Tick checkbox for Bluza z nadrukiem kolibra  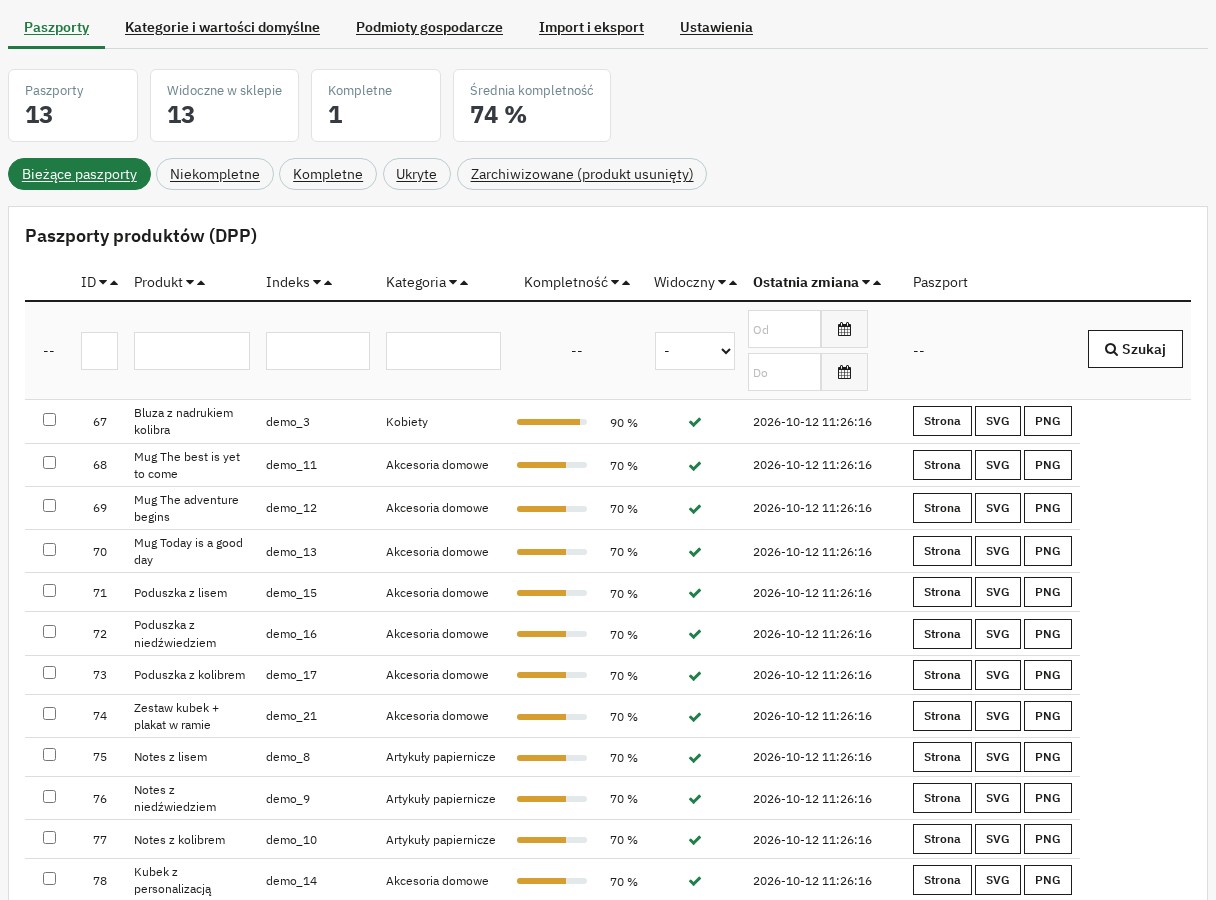49,420
